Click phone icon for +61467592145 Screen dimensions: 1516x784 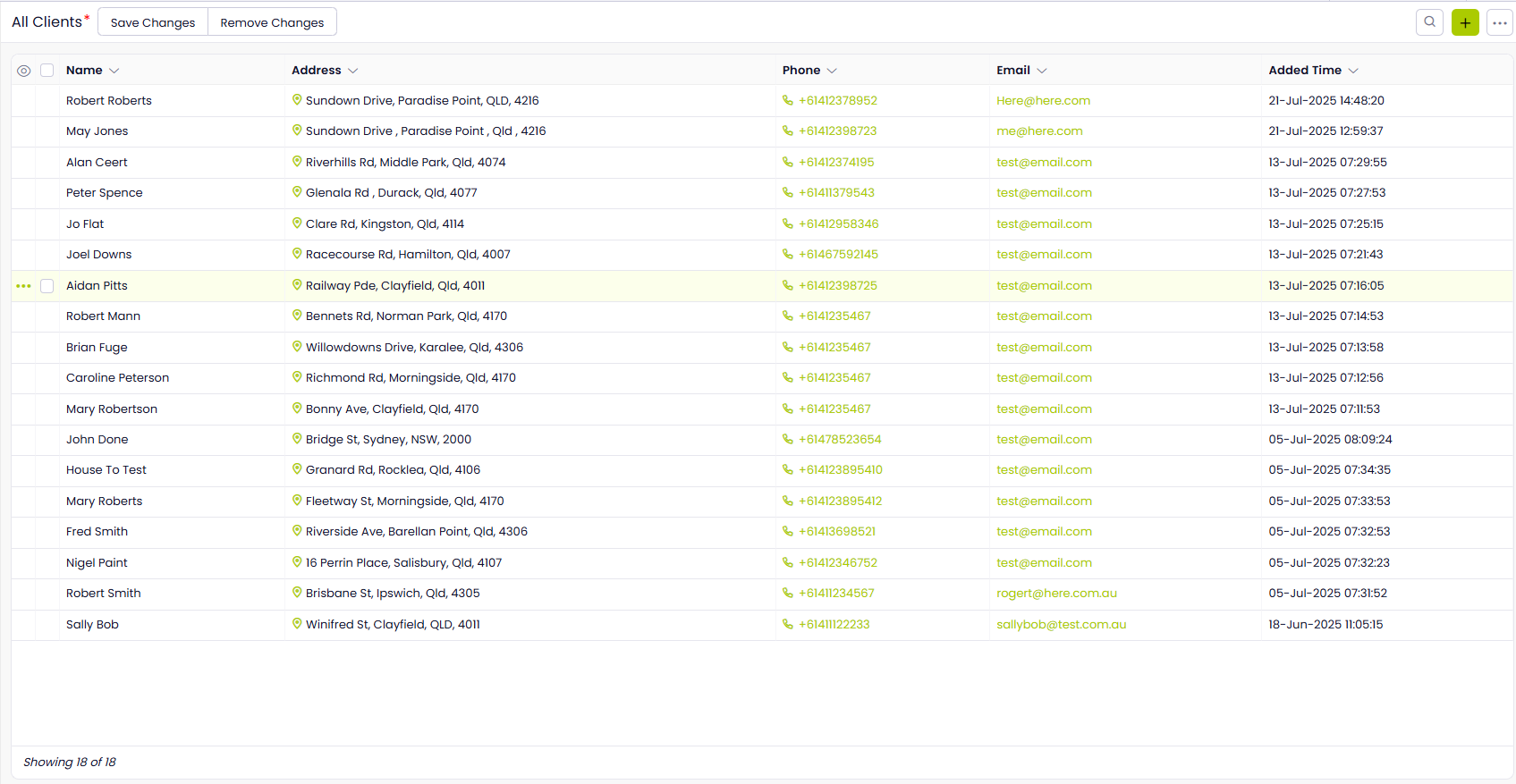coord(788,255)
